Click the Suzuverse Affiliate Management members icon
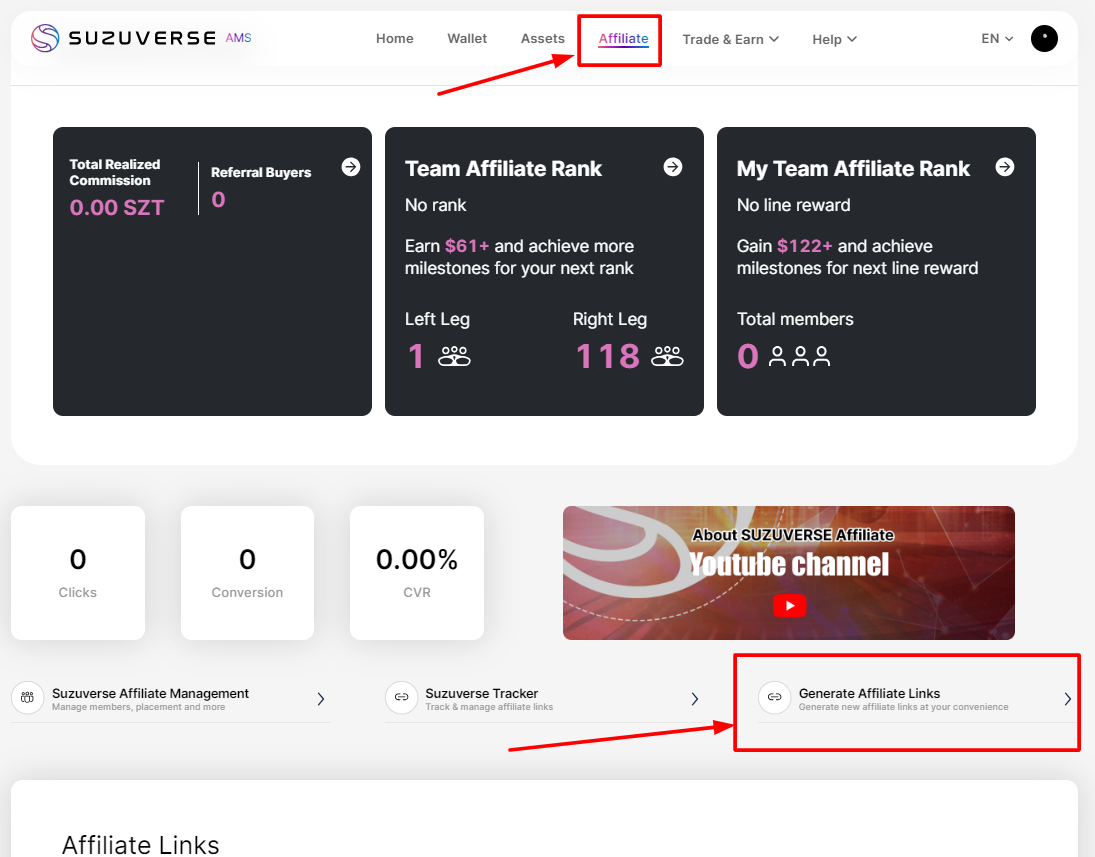This screenshot has height=857, width=1095. point(28,698)
